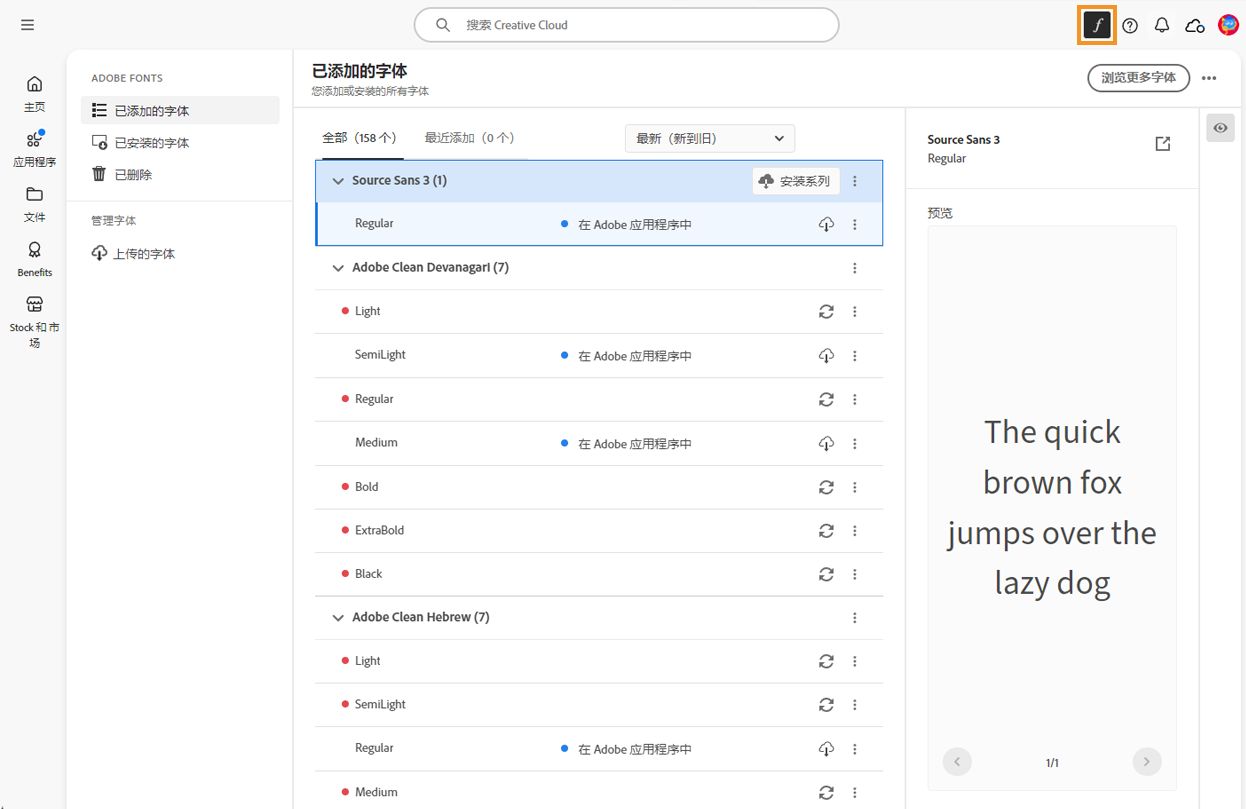Go to 主页 home in sidebar
The height and width of the screenshot is (809, 1246).
pos(34,93)
